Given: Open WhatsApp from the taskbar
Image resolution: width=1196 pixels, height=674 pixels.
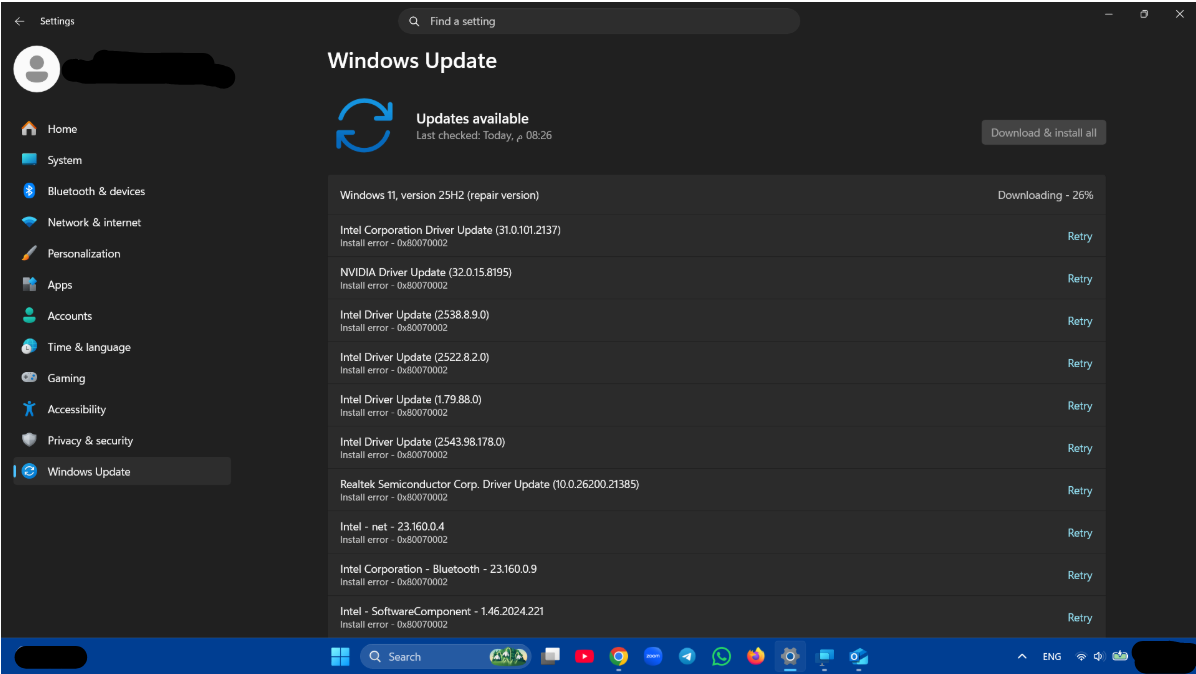Looking at the screenshot, I should pos(722,656).
